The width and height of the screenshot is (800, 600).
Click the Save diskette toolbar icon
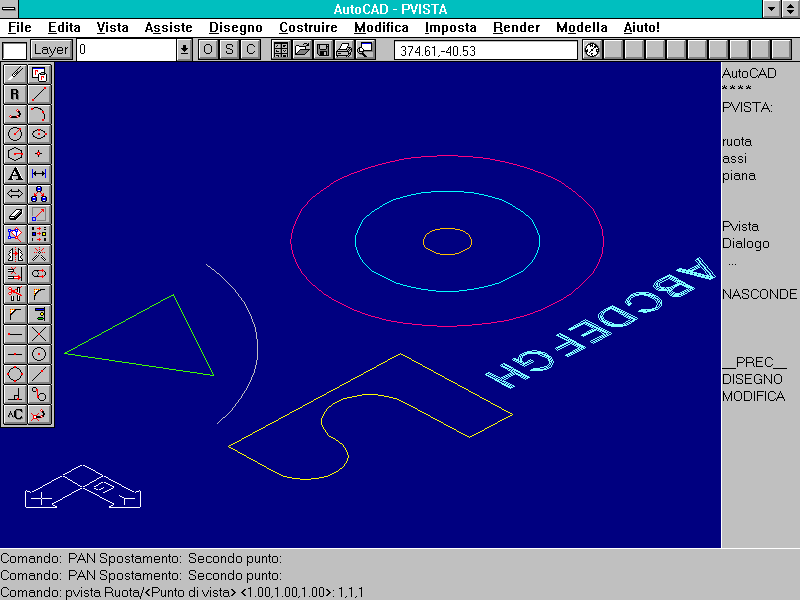pos(323,50)
